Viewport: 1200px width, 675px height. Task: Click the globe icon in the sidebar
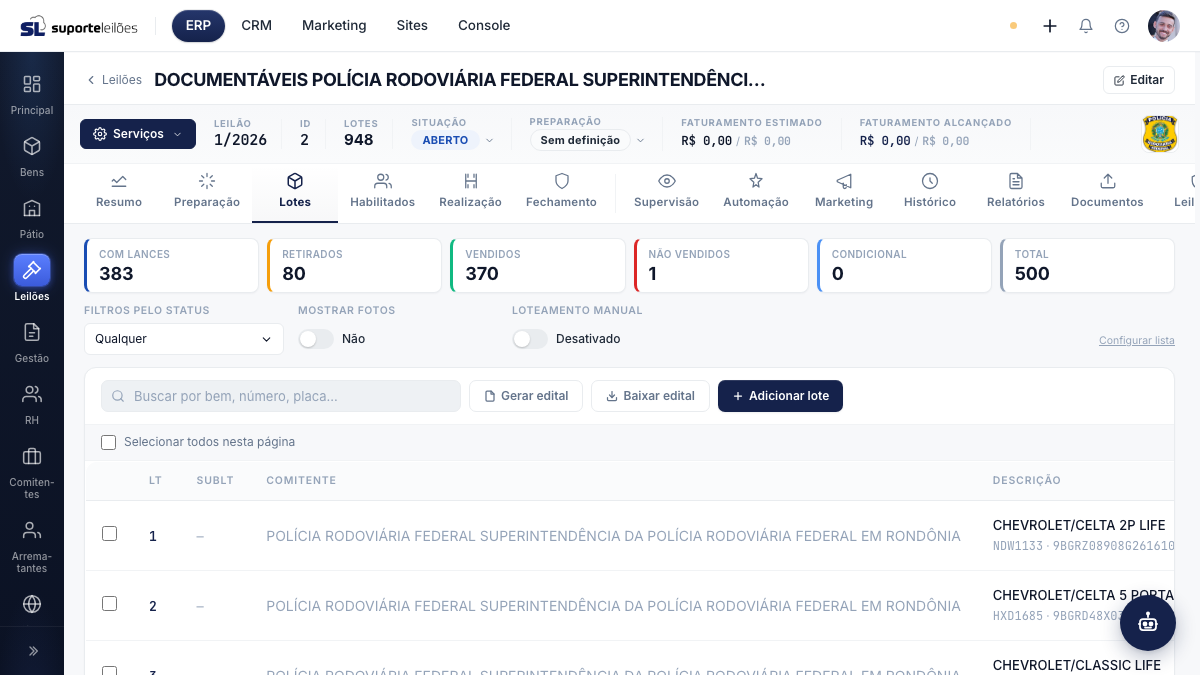[x=32, y=604]
